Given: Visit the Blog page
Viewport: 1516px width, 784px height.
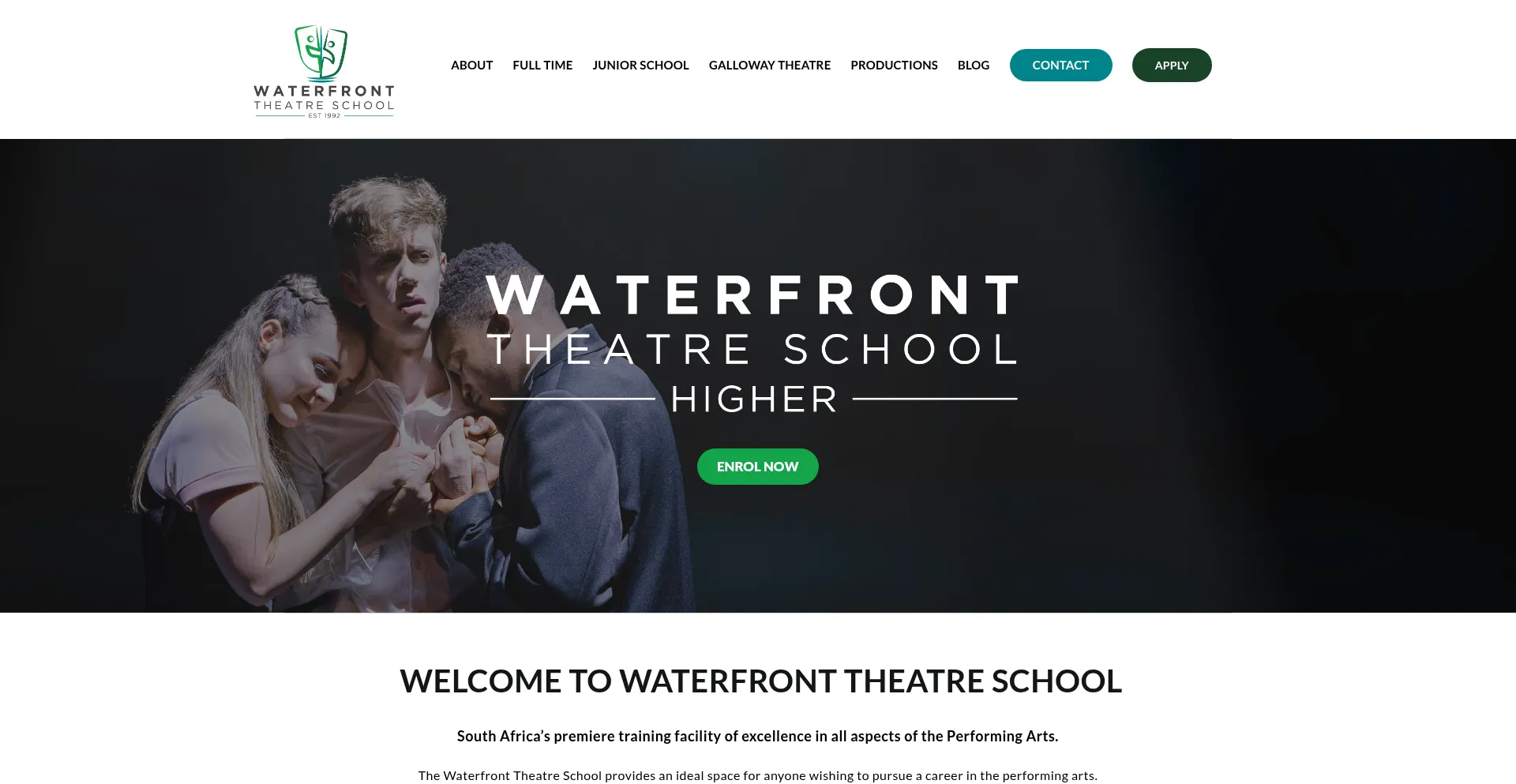Looking at the screenshot, I should (973, 66).
